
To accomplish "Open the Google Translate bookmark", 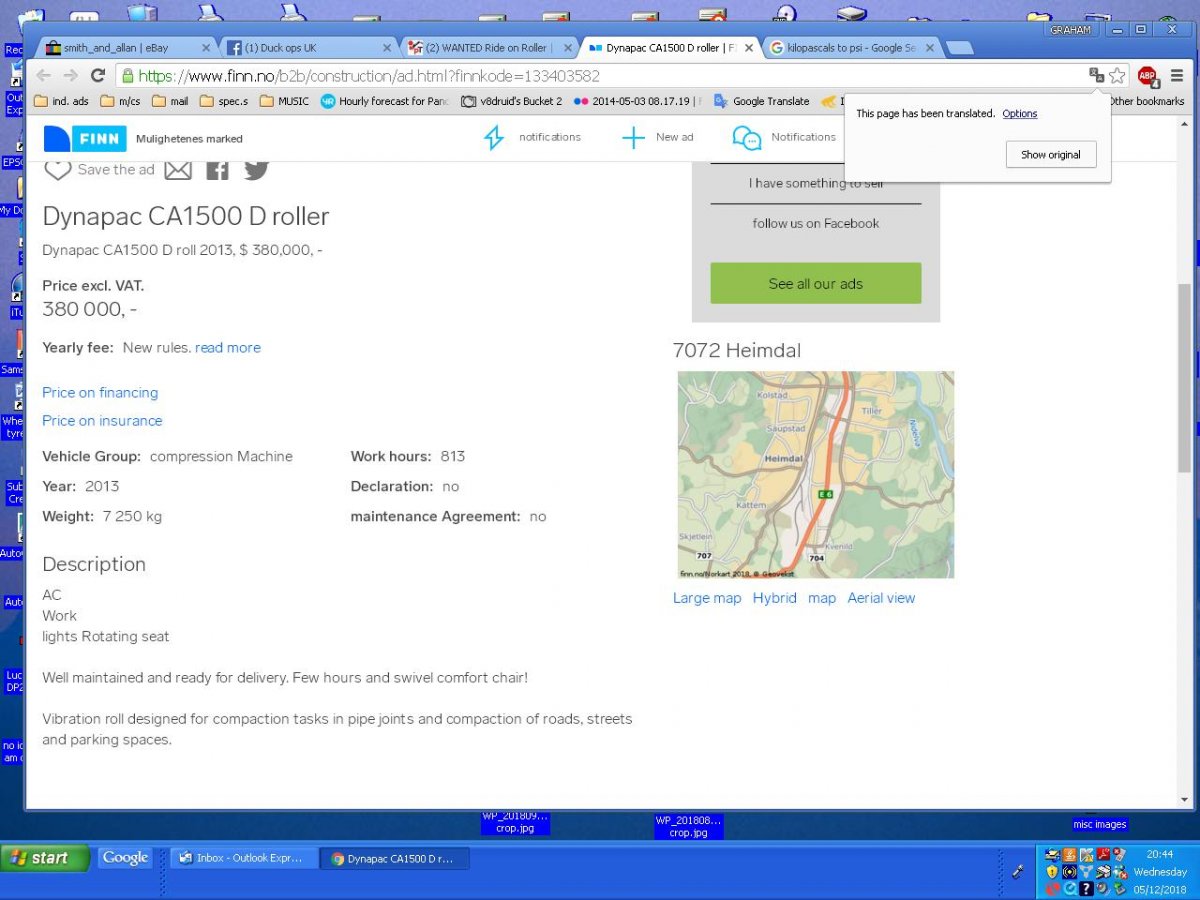I will click(x=761, y=101).
